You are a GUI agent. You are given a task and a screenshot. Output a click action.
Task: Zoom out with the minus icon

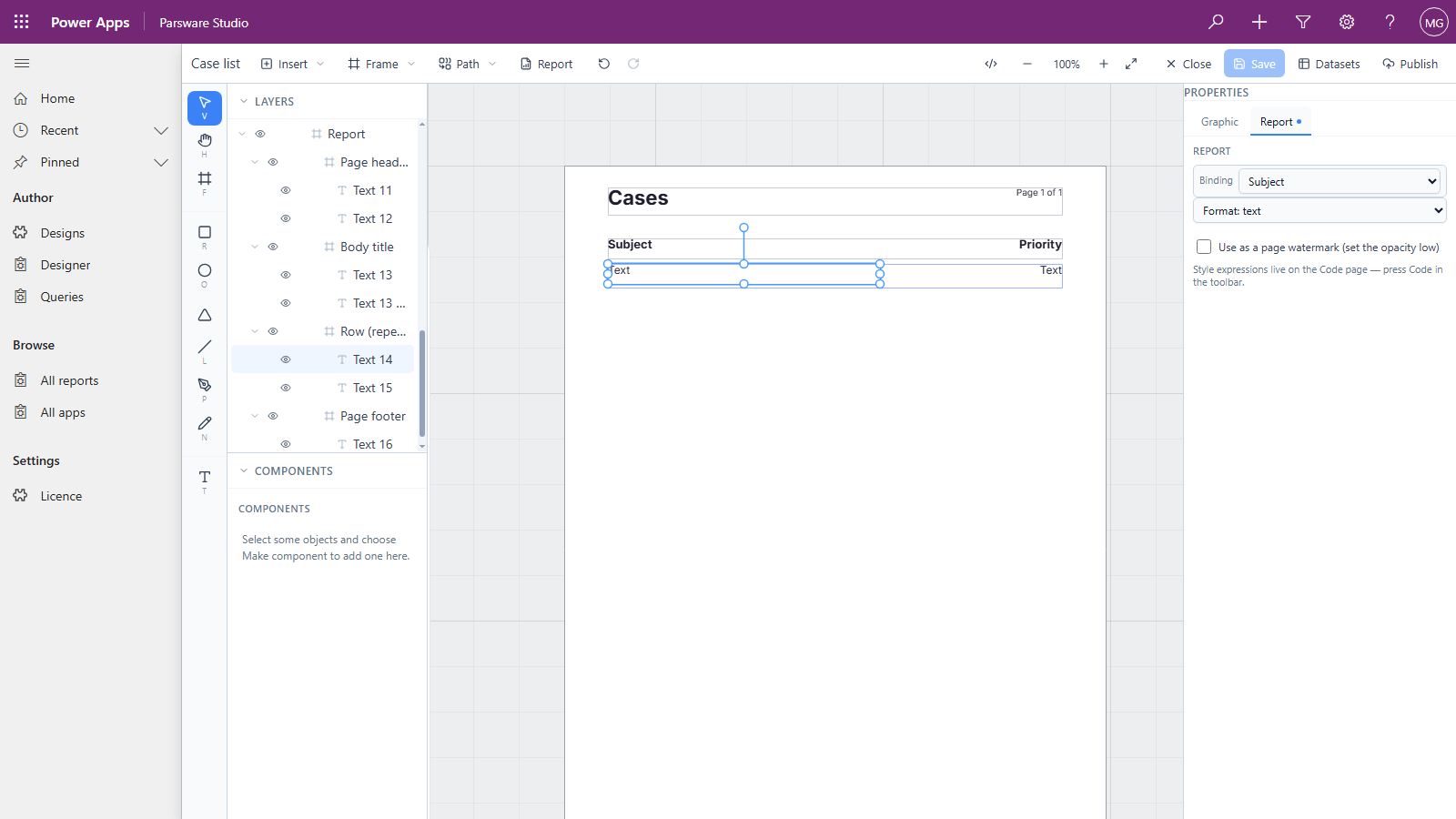[1027, 64]
